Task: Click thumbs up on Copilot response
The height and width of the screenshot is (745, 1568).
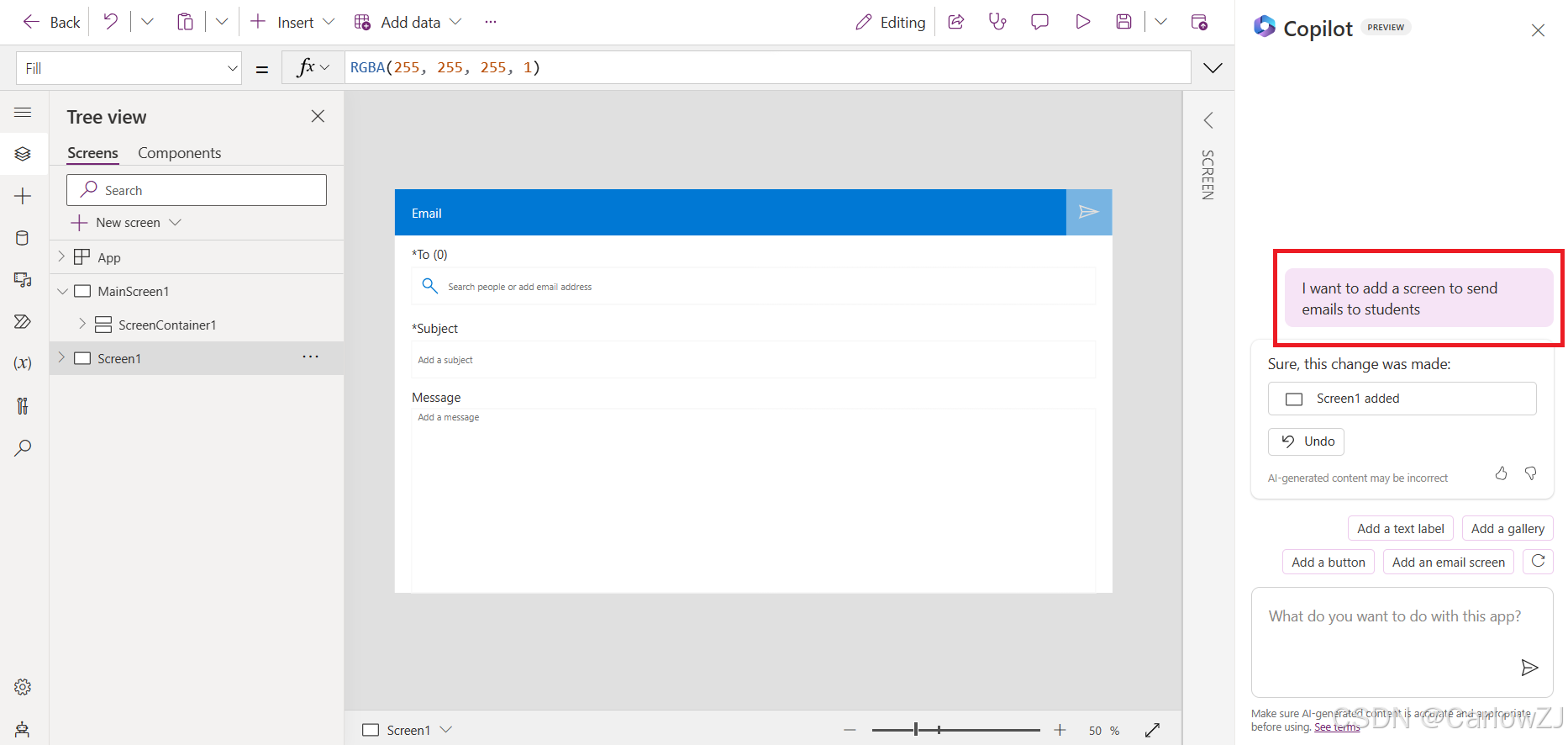Action: pos(1502,473)
